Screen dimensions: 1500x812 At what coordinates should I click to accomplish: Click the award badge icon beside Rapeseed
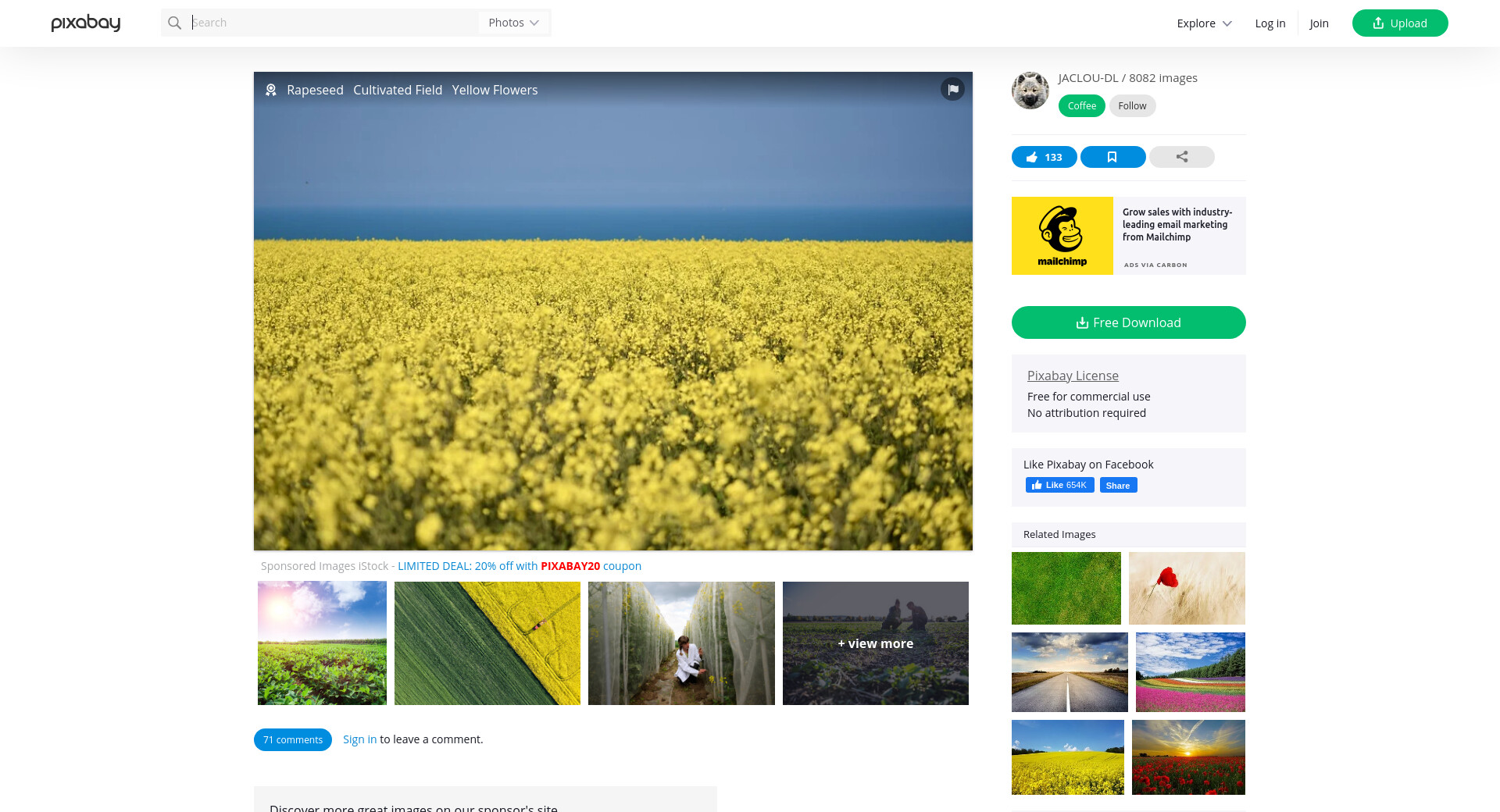tap(271, 90)
